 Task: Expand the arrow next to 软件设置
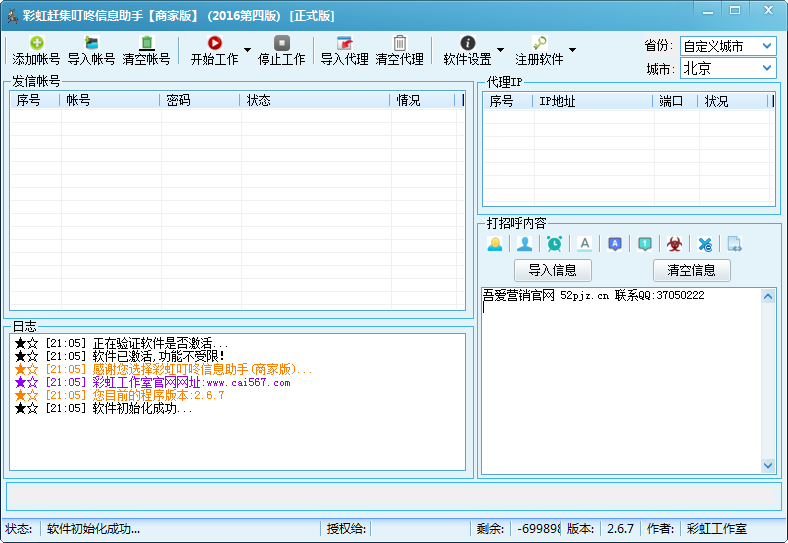(500, 50)
